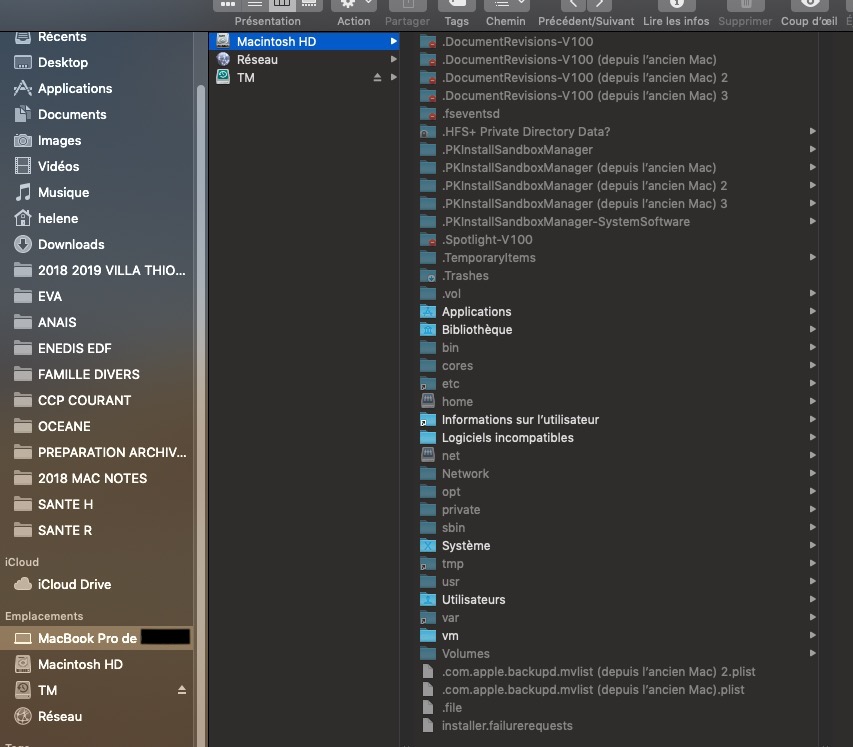This screenshot has height=747, width=853.
Task: Open Images in the sidebar
Action: [x=96, y=140]
